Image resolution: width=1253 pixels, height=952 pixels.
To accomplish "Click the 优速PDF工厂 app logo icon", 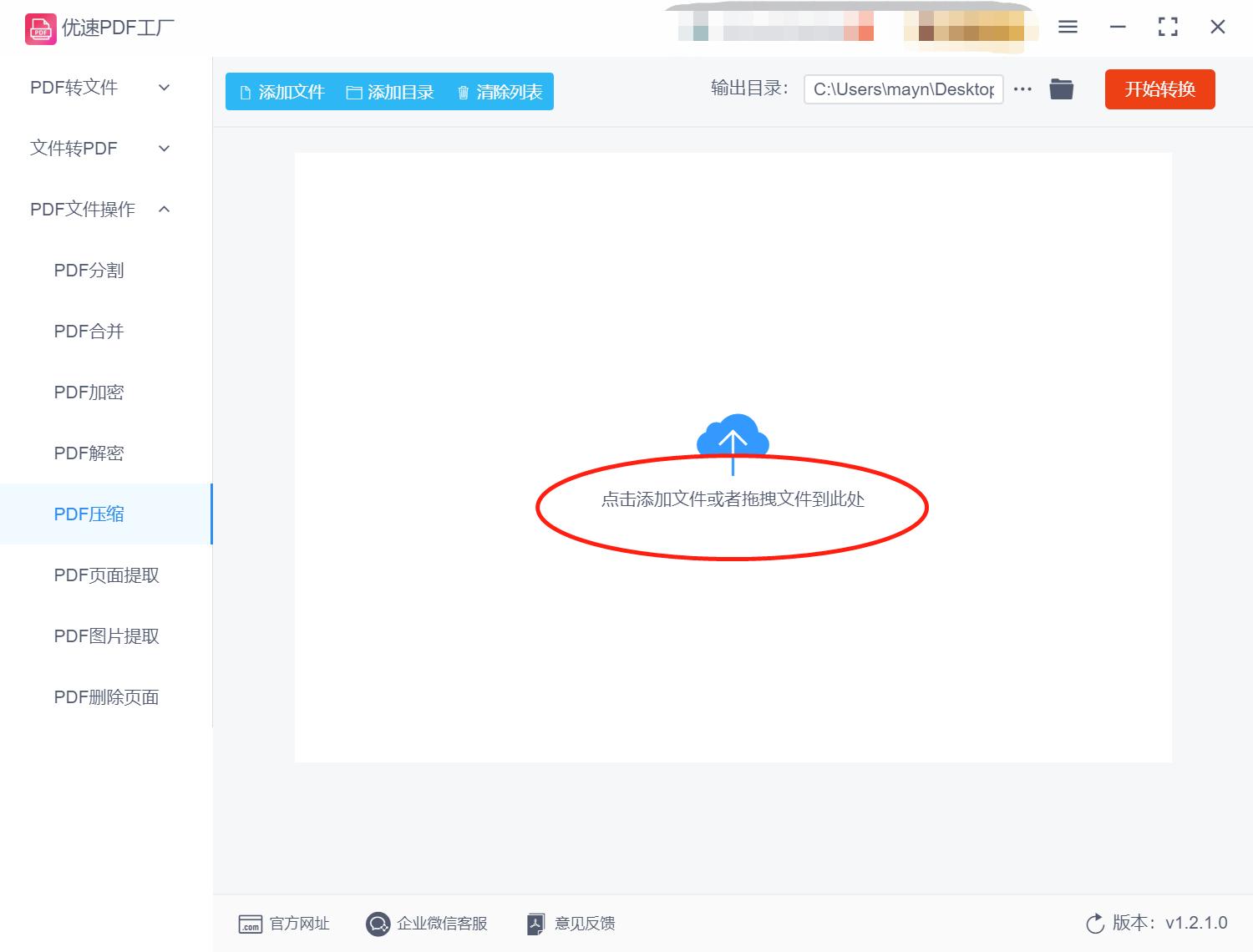I will click(x=39, y=28).
